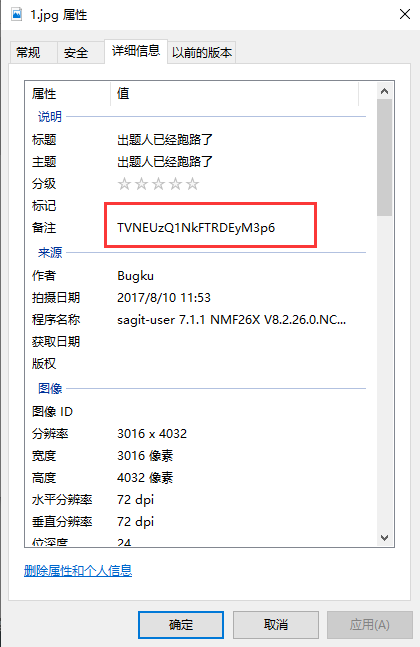
Task: Click the 说明 section header
Action: tap(50, 117)
